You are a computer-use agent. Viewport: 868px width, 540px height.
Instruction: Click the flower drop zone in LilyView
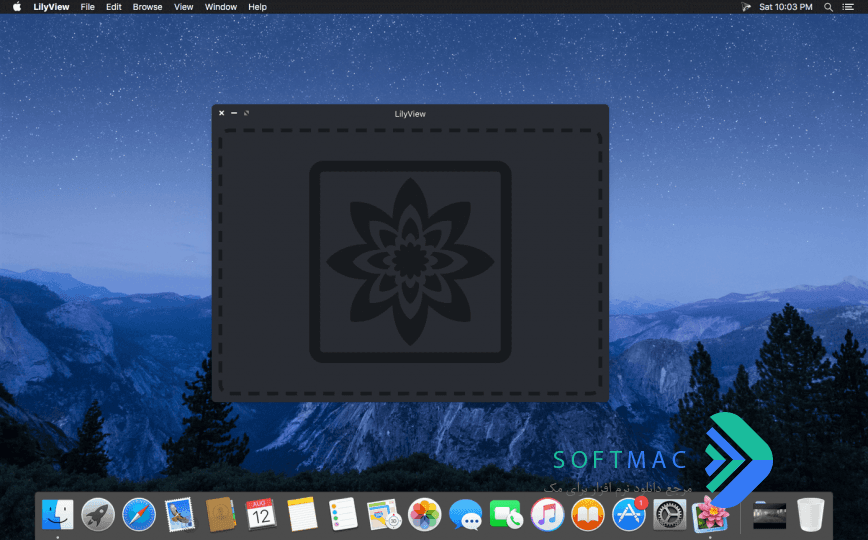(x=410, y=262)
